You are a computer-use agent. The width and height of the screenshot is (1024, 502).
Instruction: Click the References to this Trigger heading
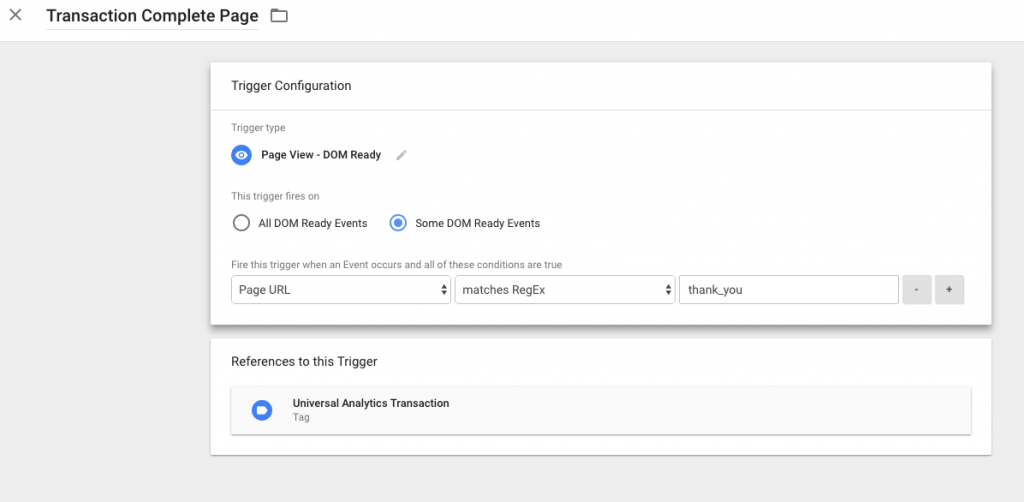tap(304, 361)
